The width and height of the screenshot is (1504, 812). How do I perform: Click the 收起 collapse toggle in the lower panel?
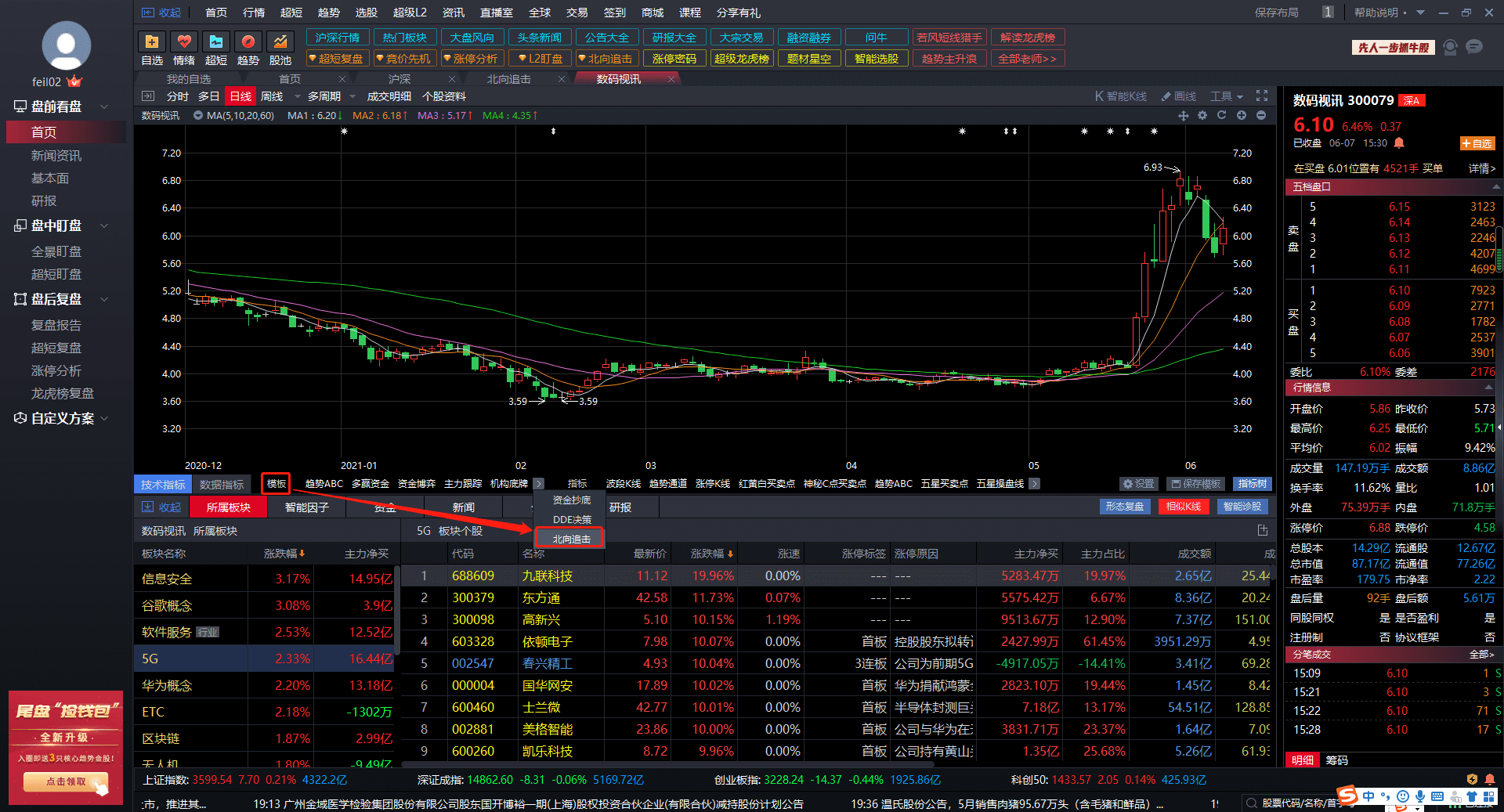[x=162, y=507]
